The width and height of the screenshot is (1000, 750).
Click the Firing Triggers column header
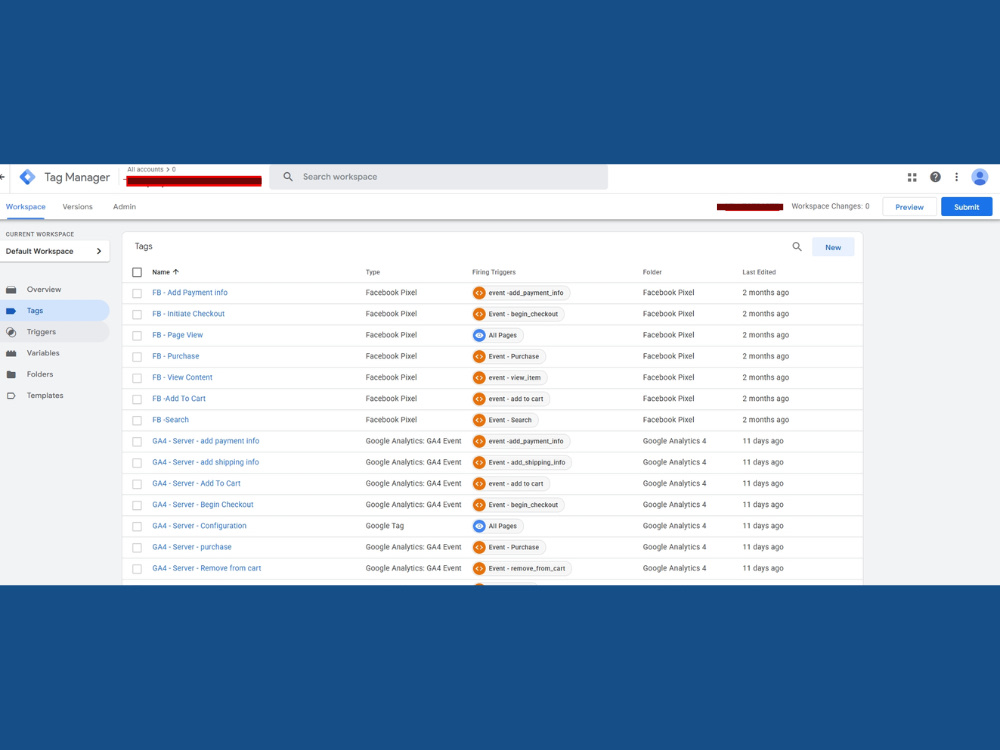[494, 272]
